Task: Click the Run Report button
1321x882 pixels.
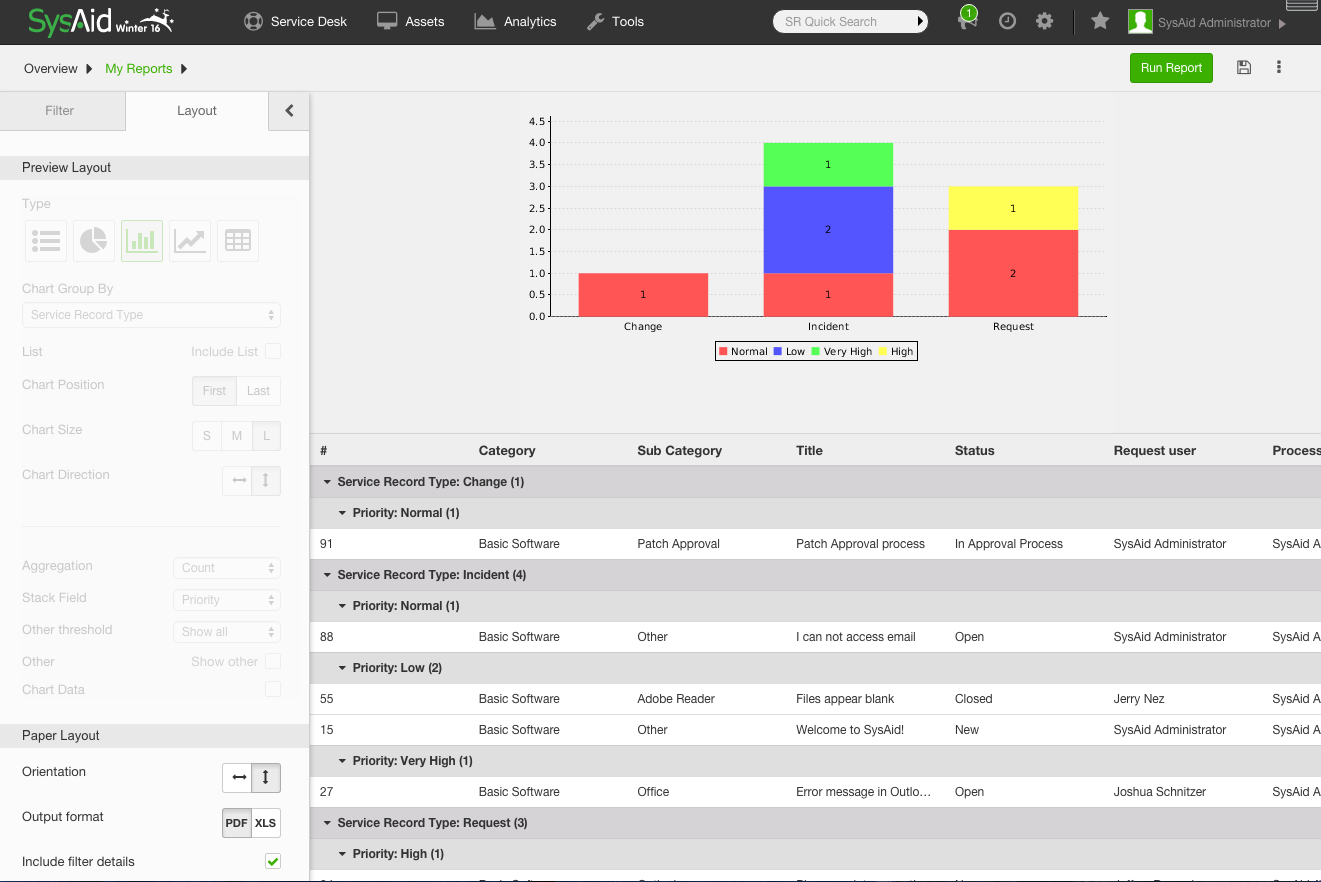Action: tap(1170, 67)
